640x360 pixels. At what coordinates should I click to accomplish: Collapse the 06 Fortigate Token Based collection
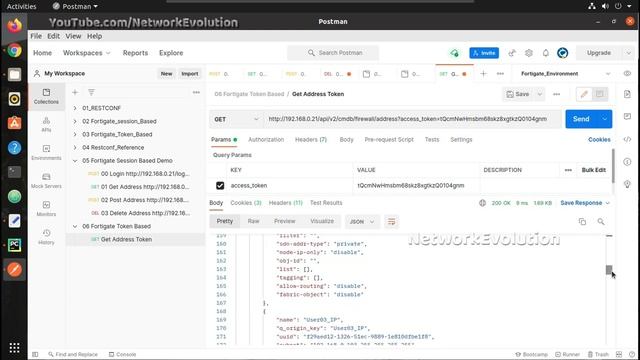[75, 226]
